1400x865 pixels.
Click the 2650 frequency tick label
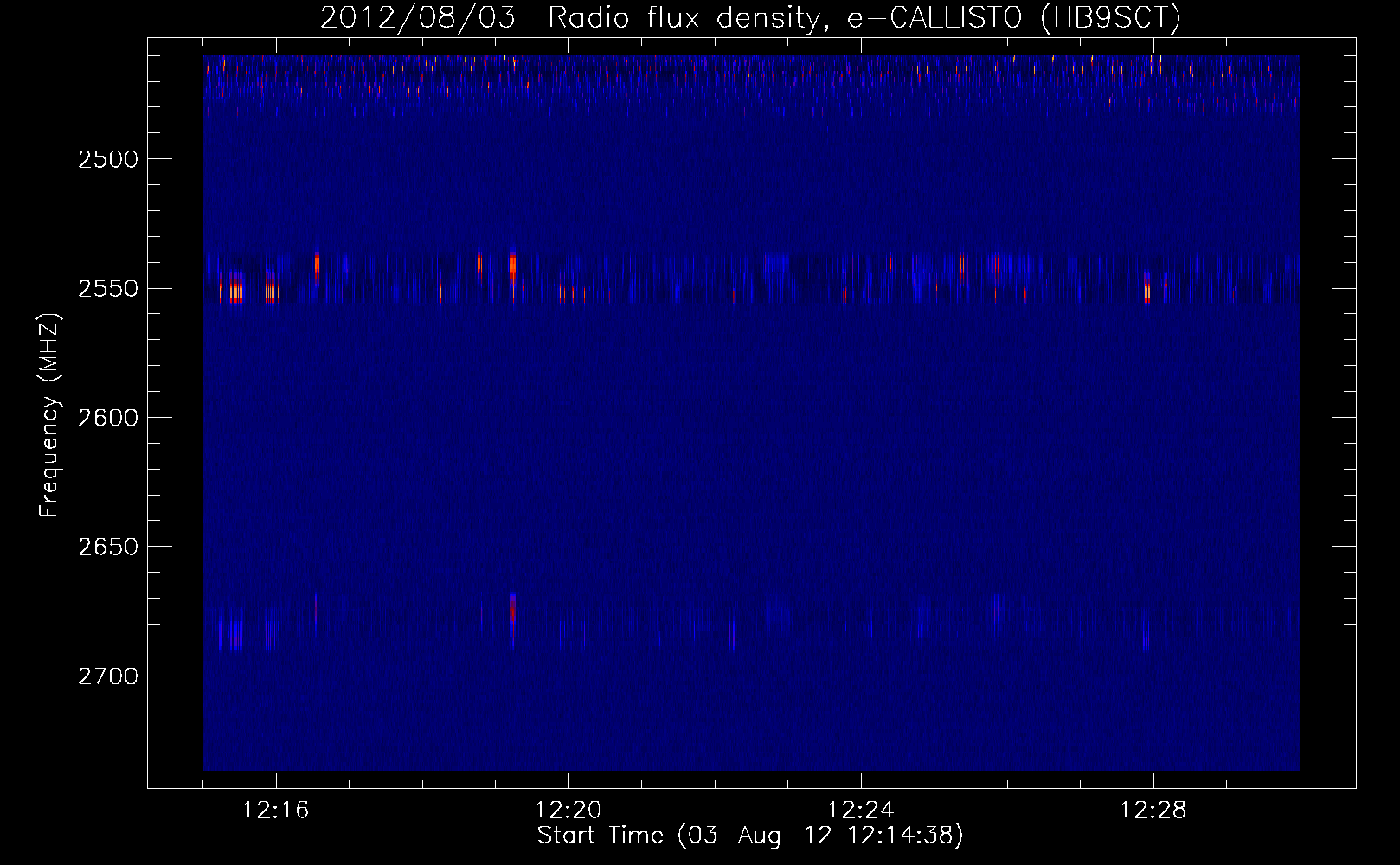pyautogui.click(x=108, y=547)
